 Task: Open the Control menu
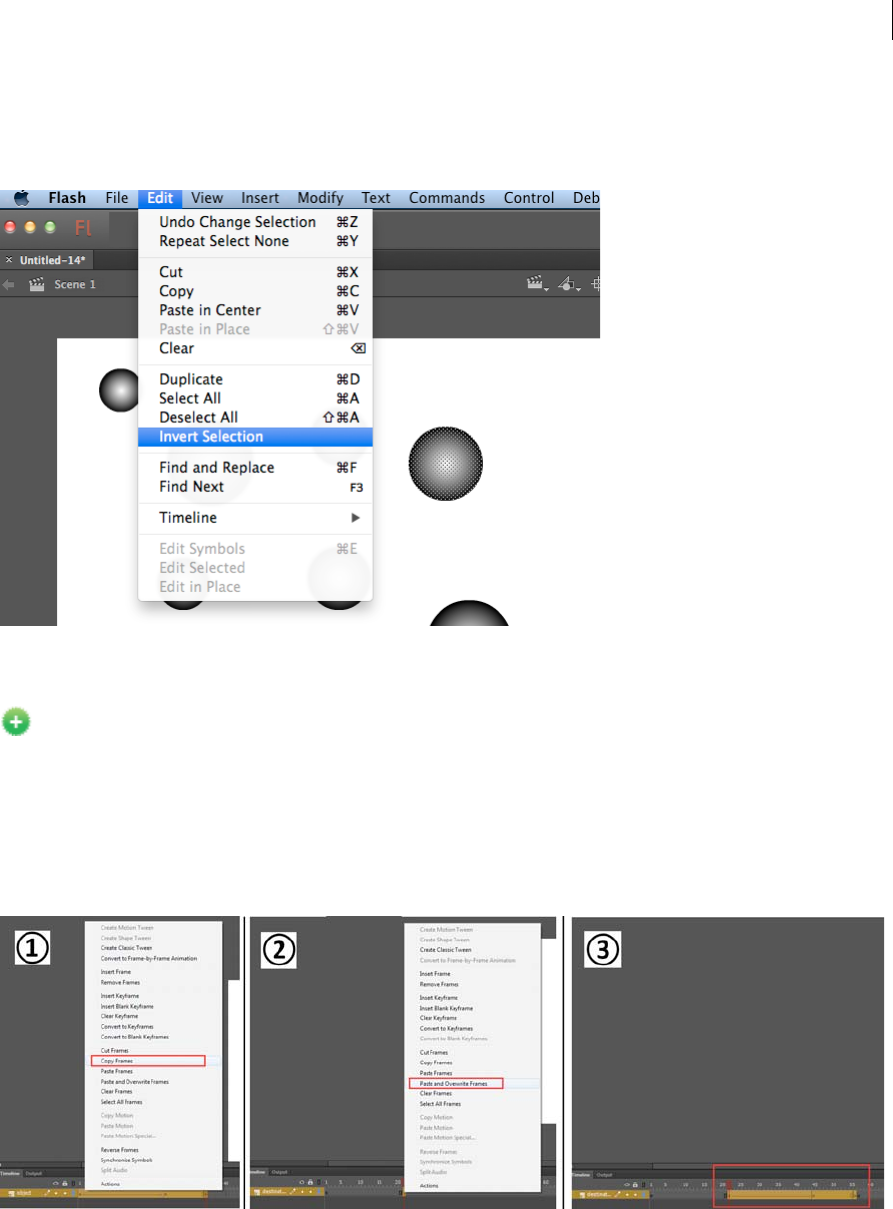529,198
